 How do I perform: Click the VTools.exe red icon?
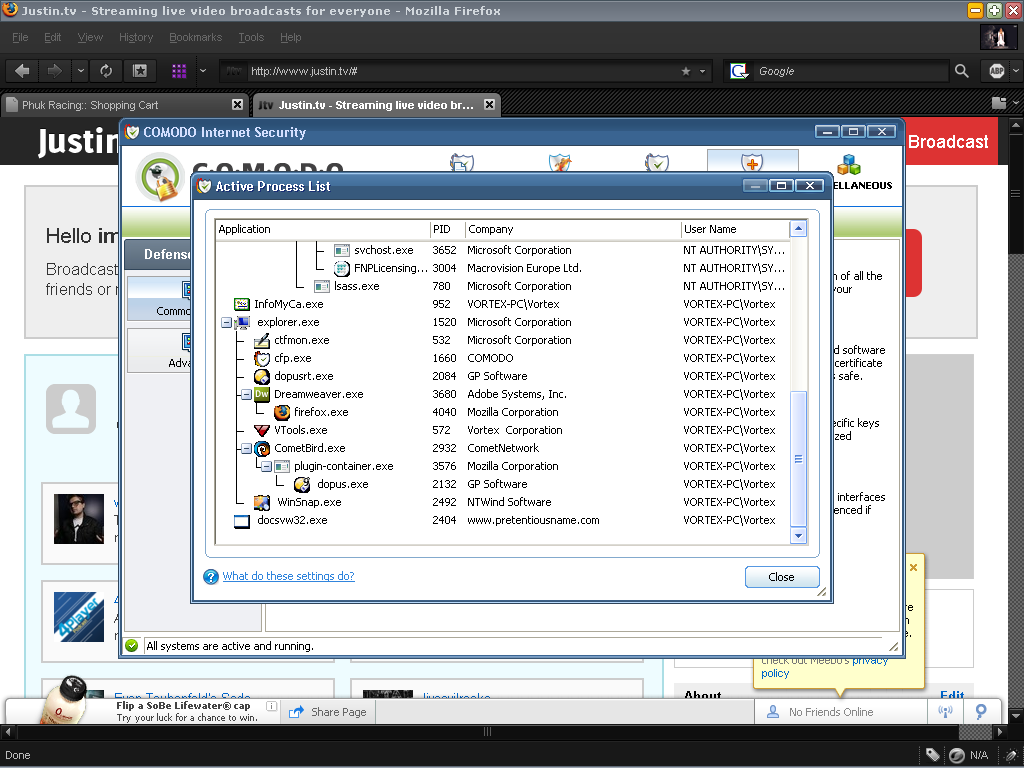(262, 430)
